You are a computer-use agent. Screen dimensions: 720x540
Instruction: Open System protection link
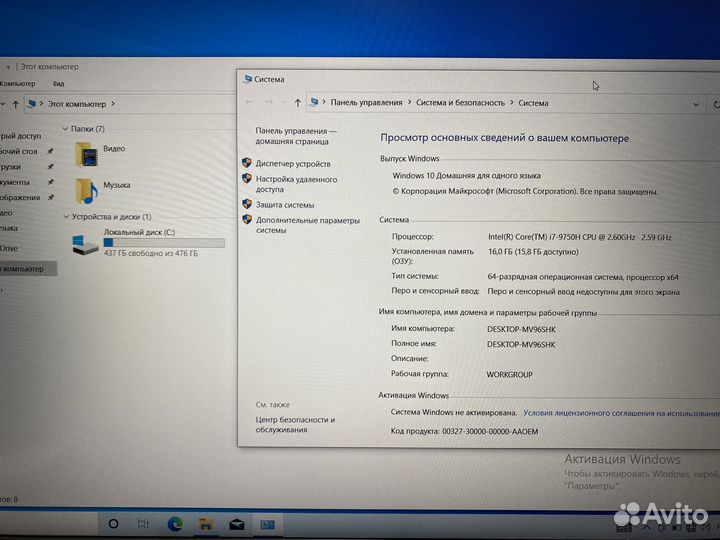(x=285, y=205)
